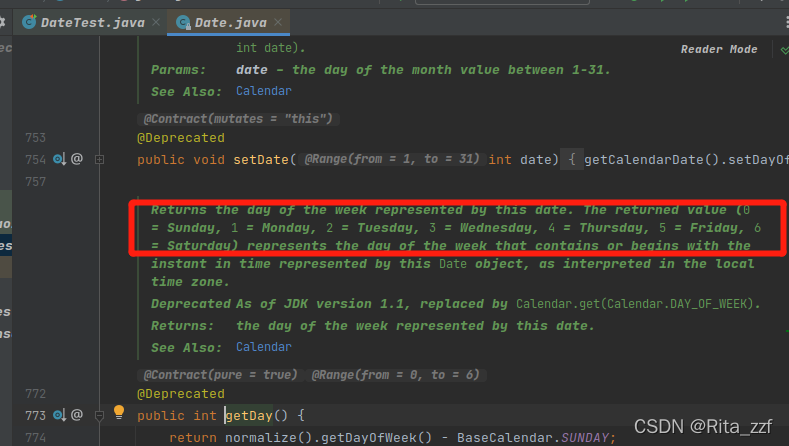
Task: Click getDayOfWeek() call on line 774
Action: 376,438
